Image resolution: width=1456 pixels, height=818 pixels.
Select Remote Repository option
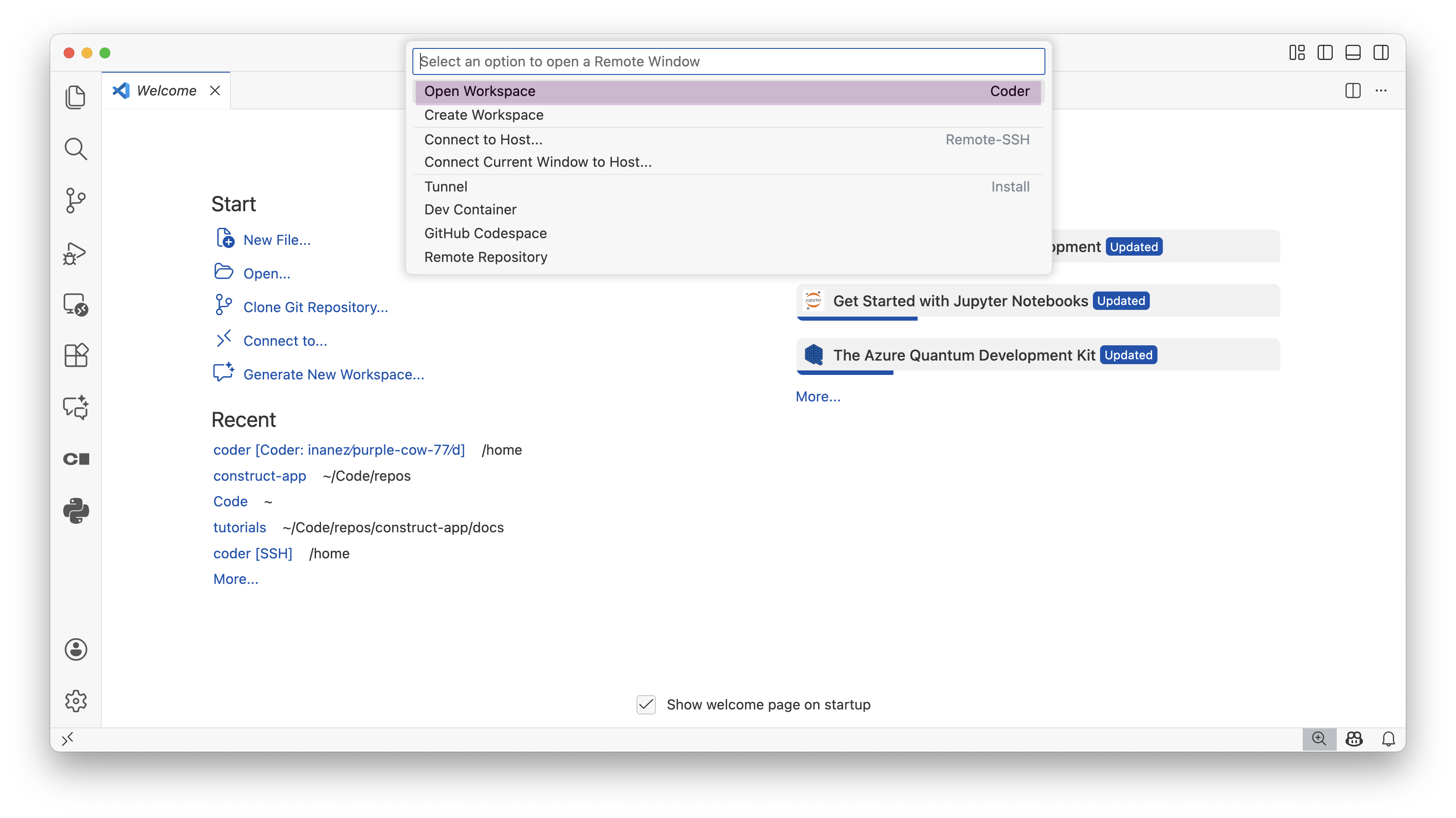728,257
